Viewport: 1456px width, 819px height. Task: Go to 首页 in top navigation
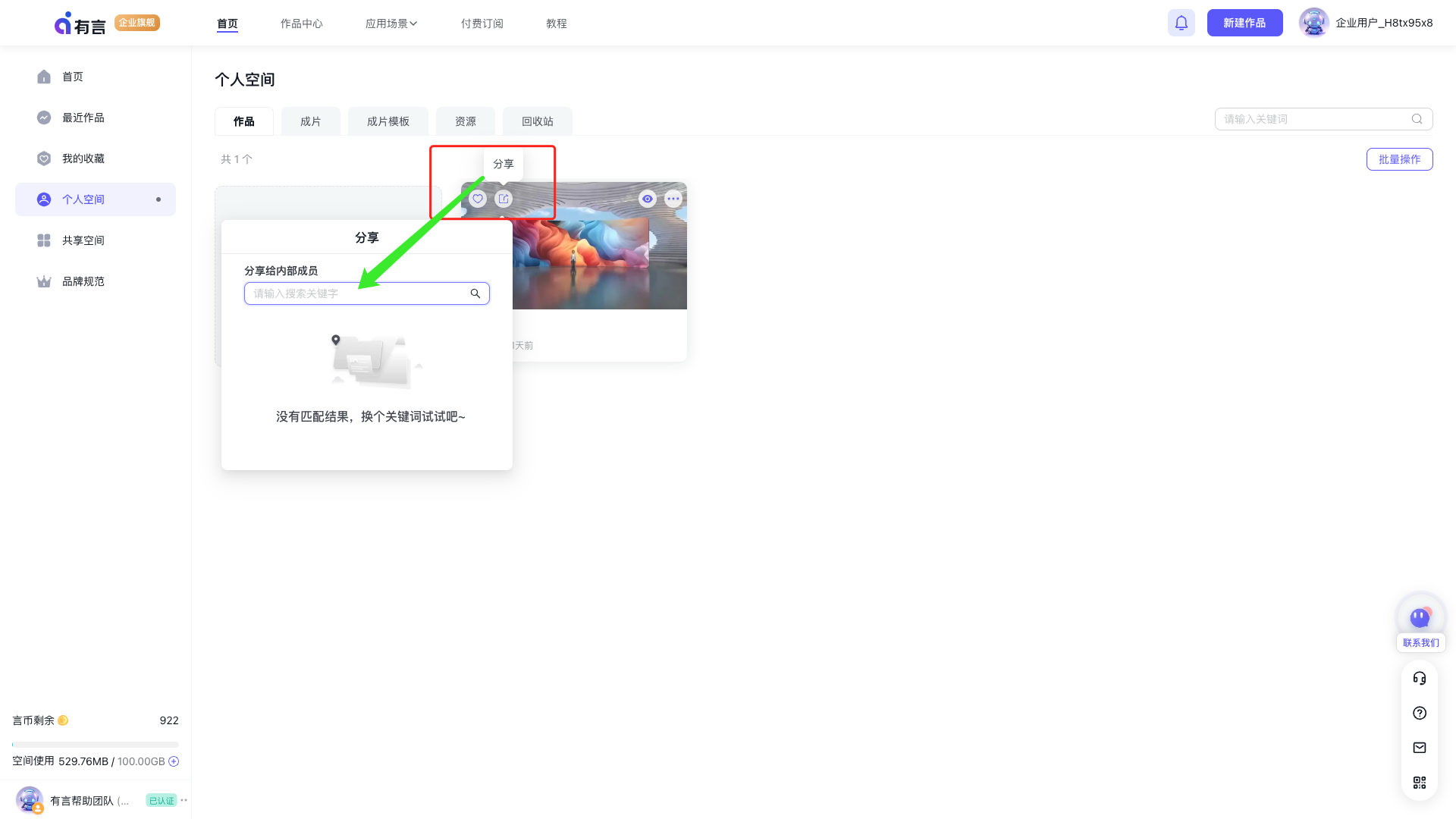227,24
